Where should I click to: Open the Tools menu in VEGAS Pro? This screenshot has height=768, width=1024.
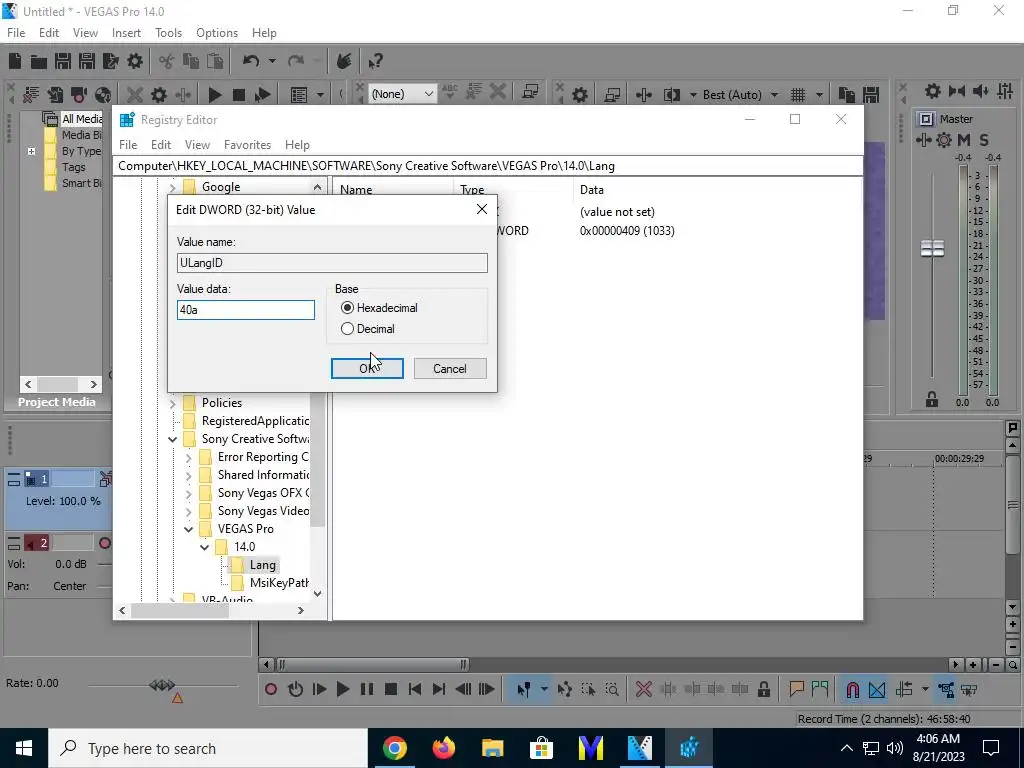tap(168, 33)
